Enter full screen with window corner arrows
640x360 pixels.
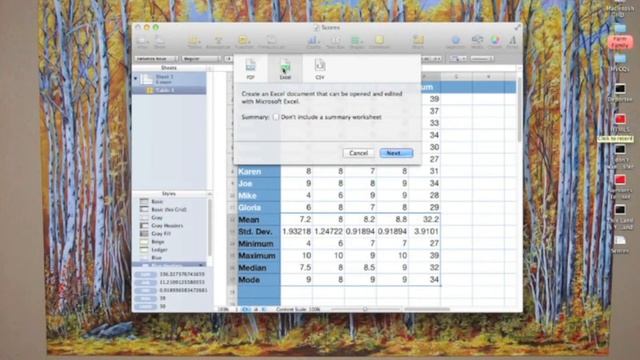(x=517, y=27)
